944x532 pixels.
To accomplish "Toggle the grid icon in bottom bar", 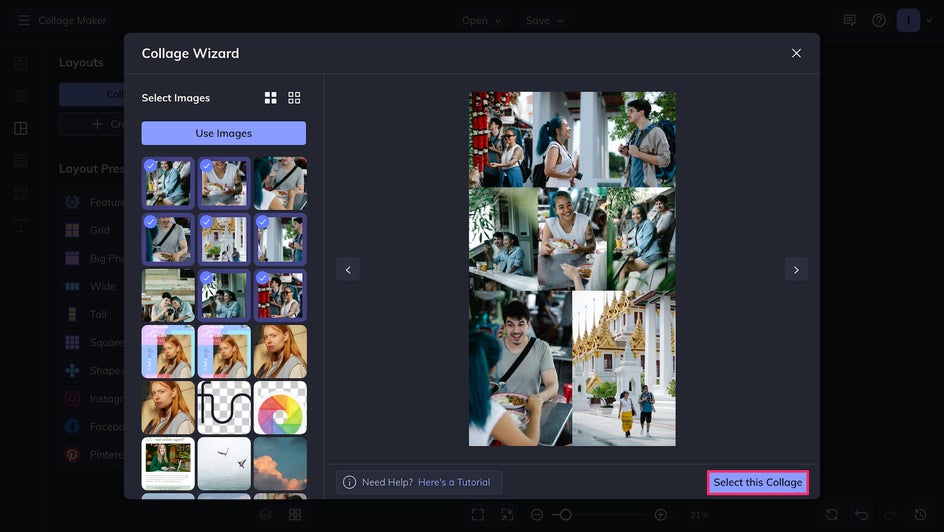I will click(x=295, y=515).
